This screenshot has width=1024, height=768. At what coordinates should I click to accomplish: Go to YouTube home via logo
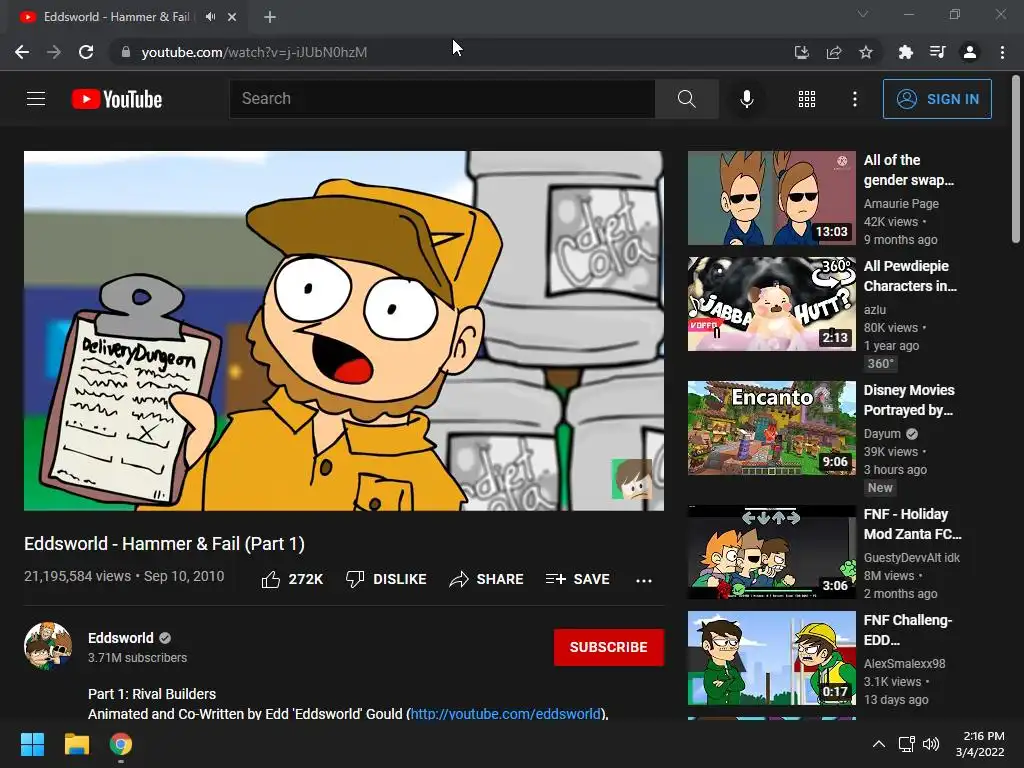117,99
